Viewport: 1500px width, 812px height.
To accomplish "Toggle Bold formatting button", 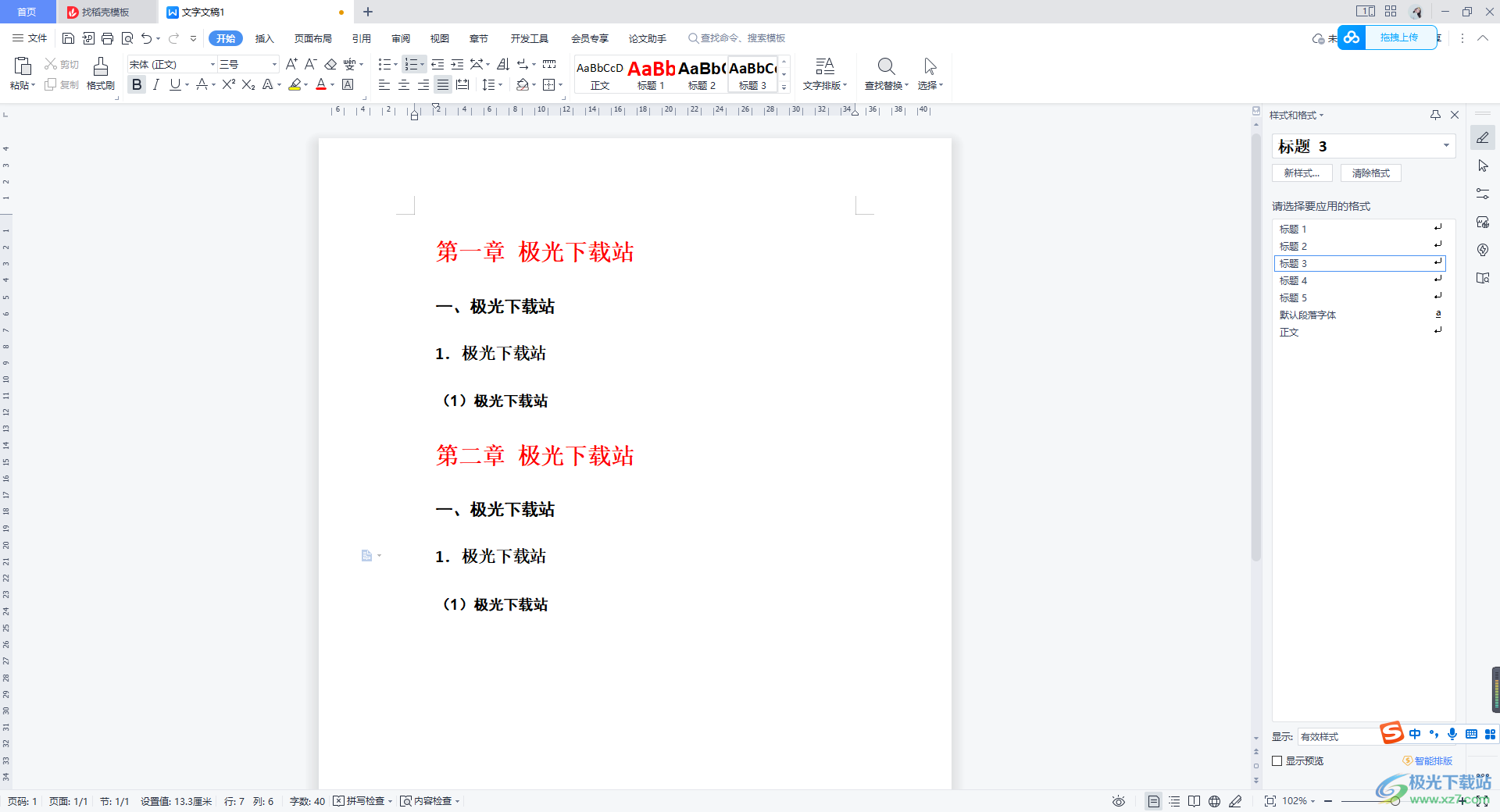I will click(137, 84).
